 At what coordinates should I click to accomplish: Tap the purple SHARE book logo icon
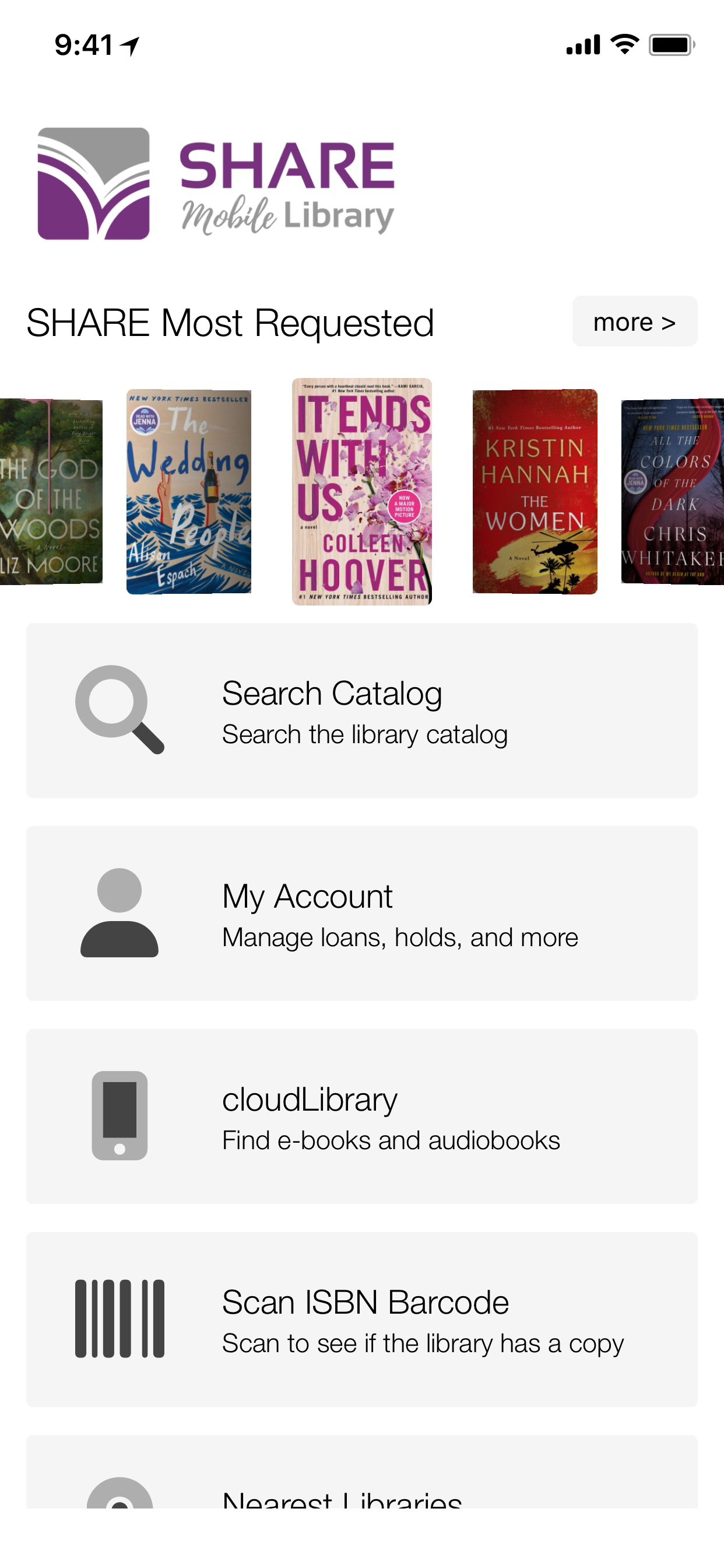94,183
